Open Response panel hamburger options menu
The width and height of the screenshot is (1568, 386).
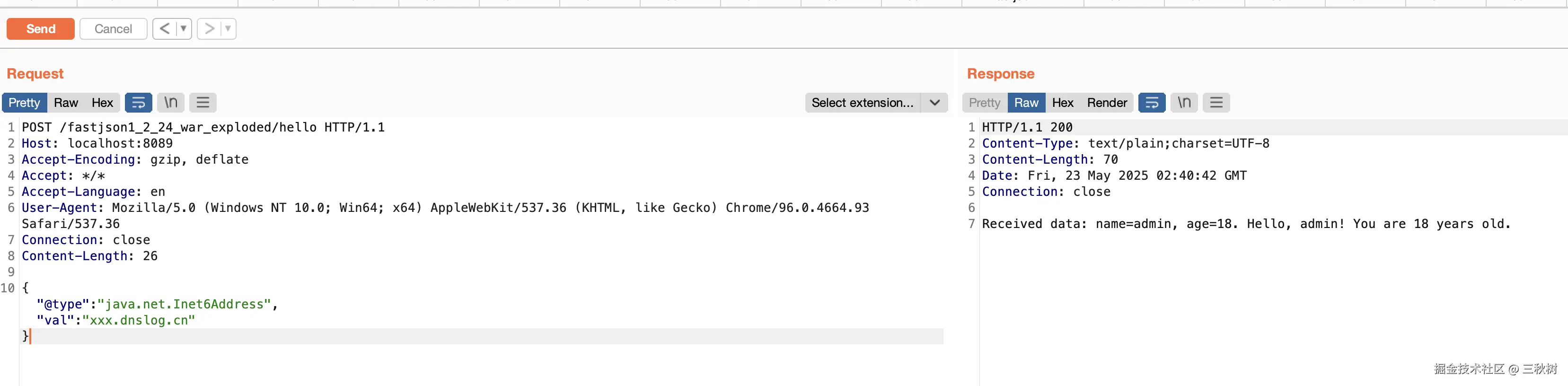1216,103
